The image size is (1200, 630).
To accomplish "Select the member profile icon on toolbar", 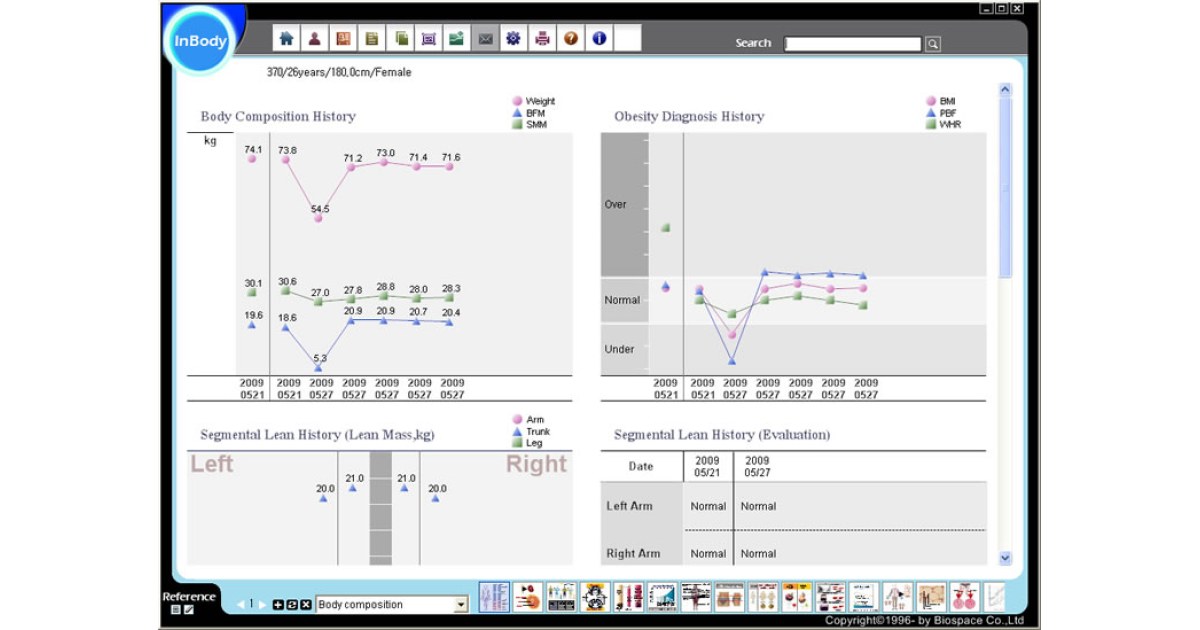I will click(x=315, y=40).
